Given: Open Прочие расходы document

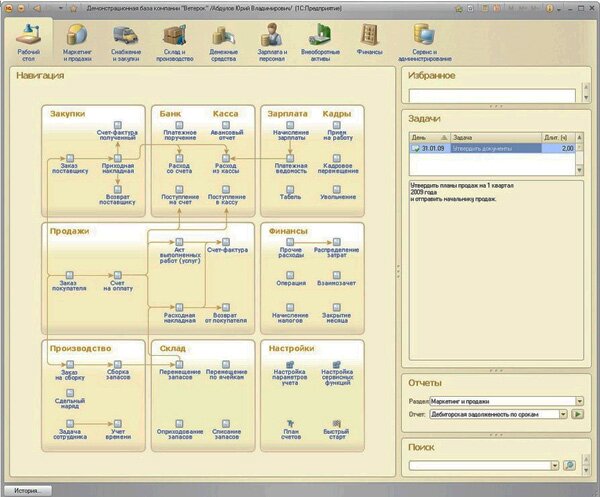Looking at the screenshot, I should (290, 248).
